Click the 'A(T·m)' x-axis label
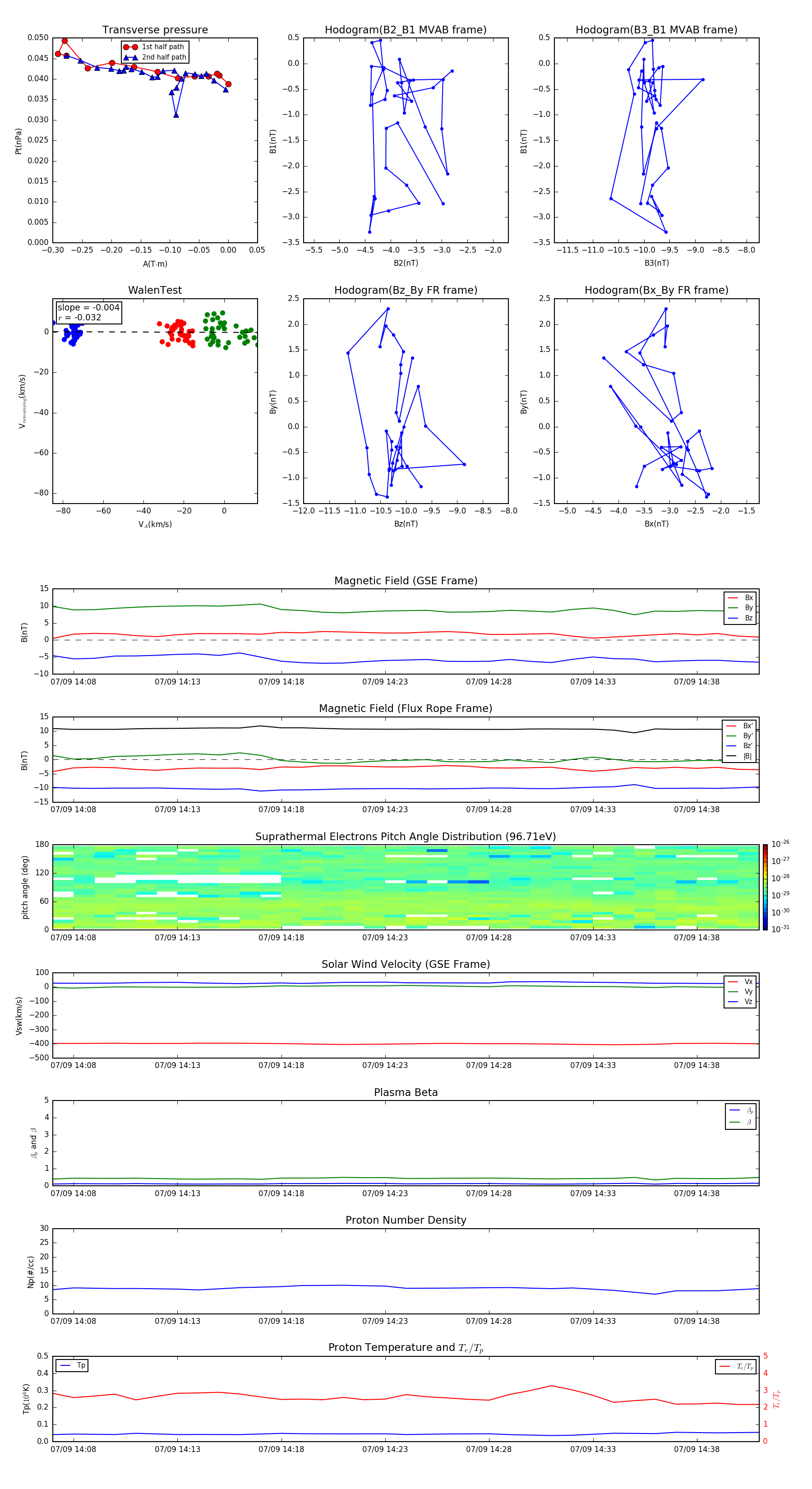 click(x=155, y=264)
